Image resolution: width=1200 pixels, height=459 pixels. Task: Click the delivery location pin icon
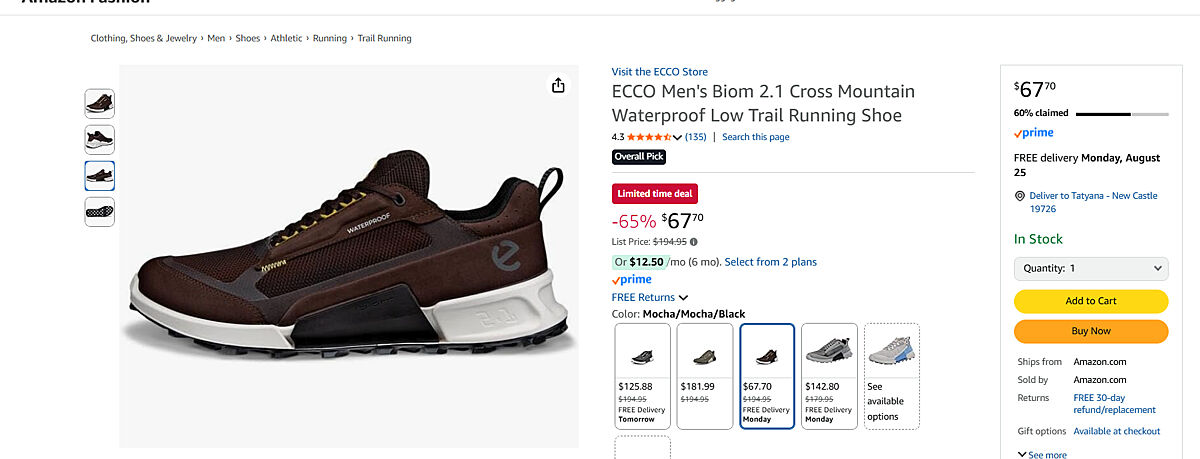(1020, 196)
